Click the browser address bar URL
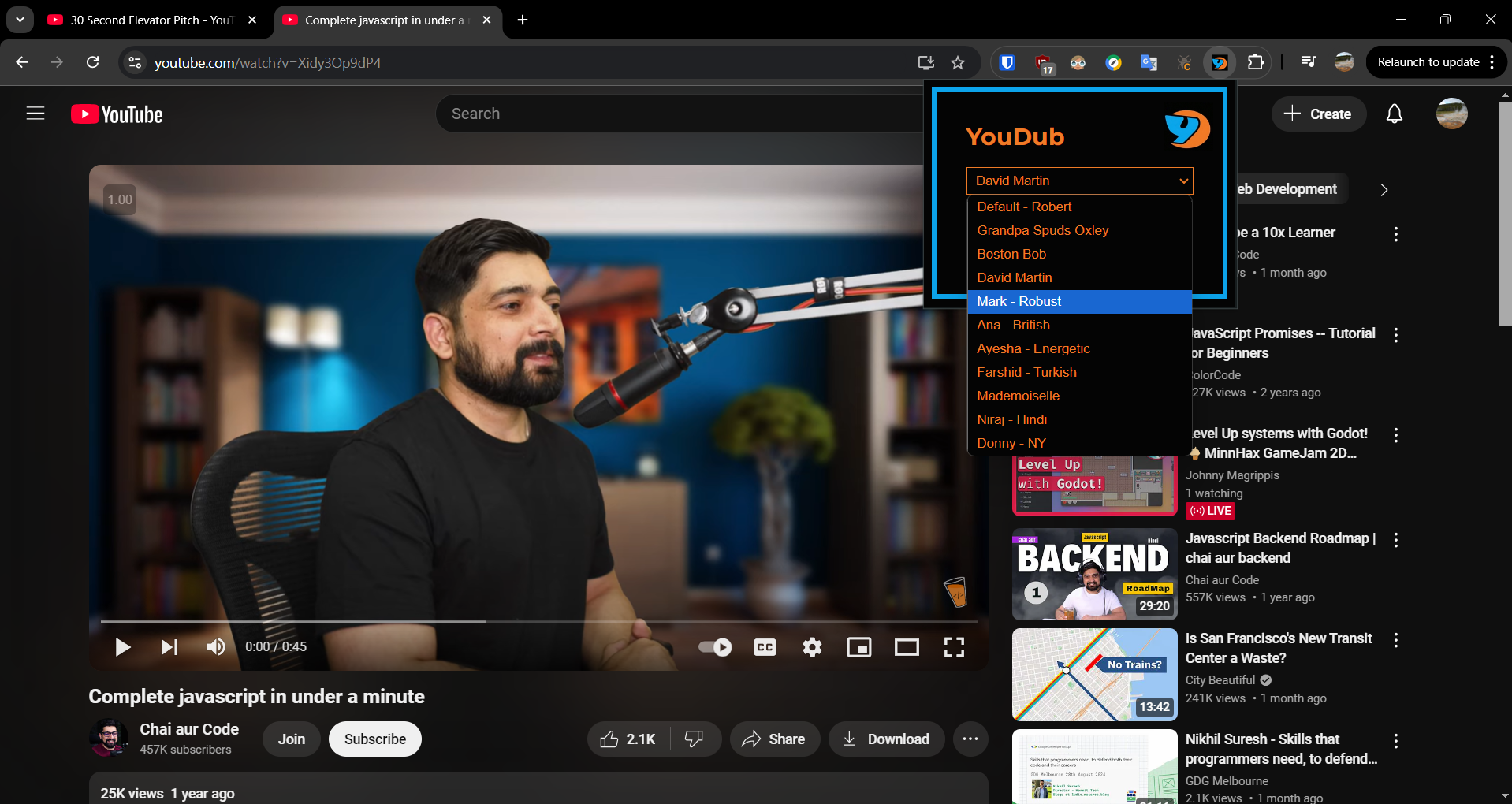This screenshot has height=804, width=1512. coord(268,62)
